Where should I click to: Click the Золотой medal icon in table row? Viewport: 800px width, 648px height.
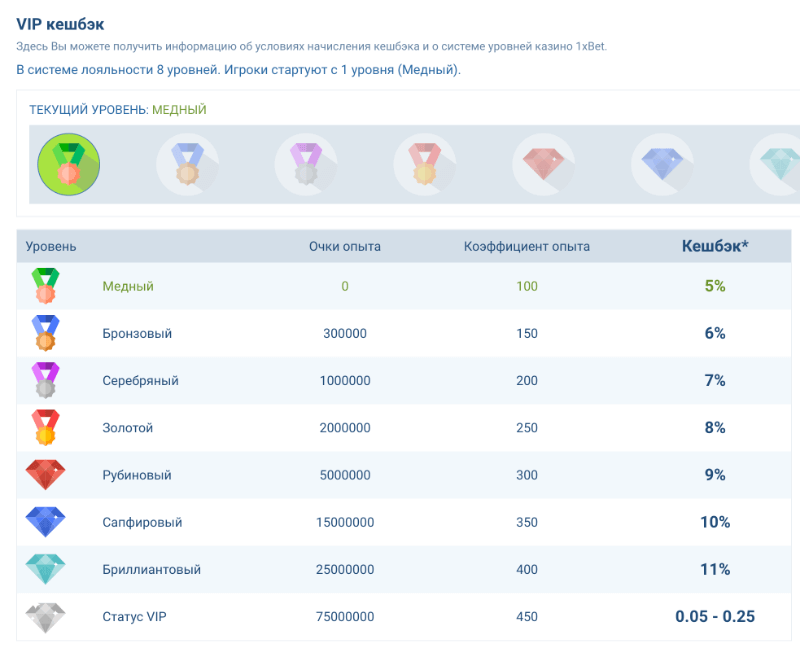pyautogui.click(x=45, y=428)
